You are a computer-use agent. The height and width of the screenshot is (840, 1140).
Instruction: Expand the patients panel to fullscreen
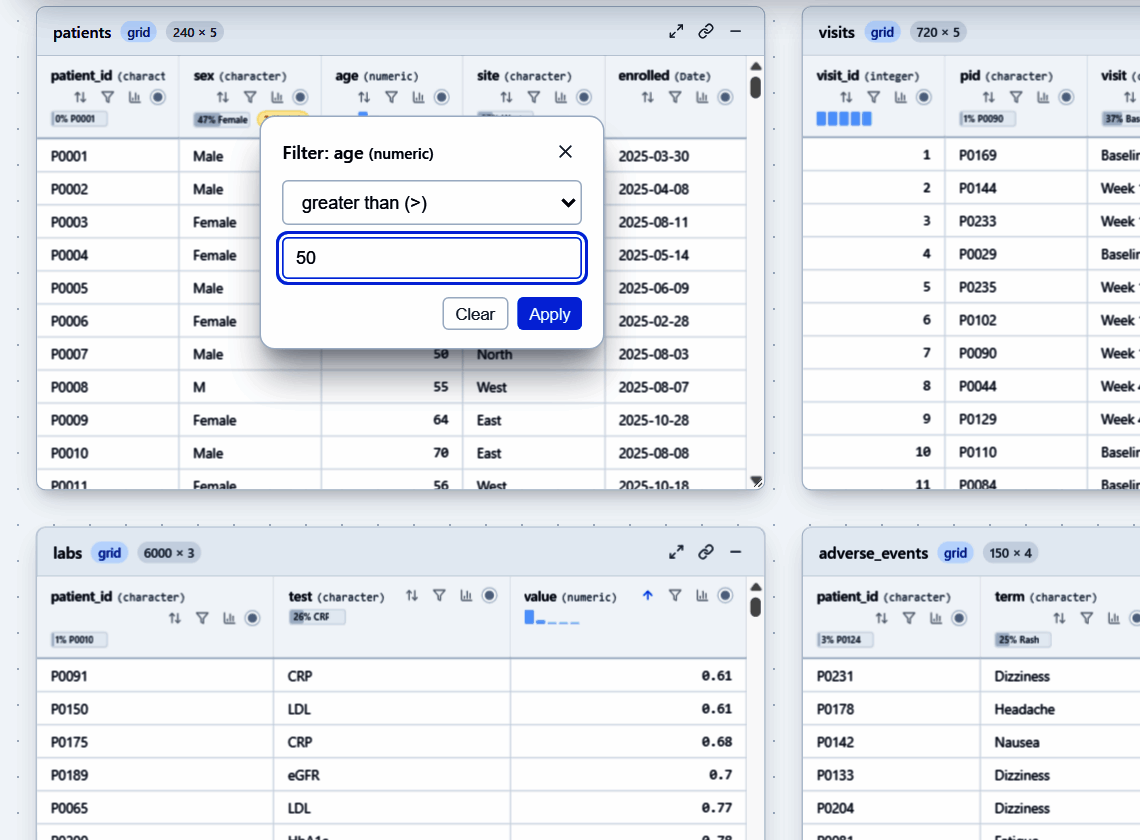tap(676, 31)
